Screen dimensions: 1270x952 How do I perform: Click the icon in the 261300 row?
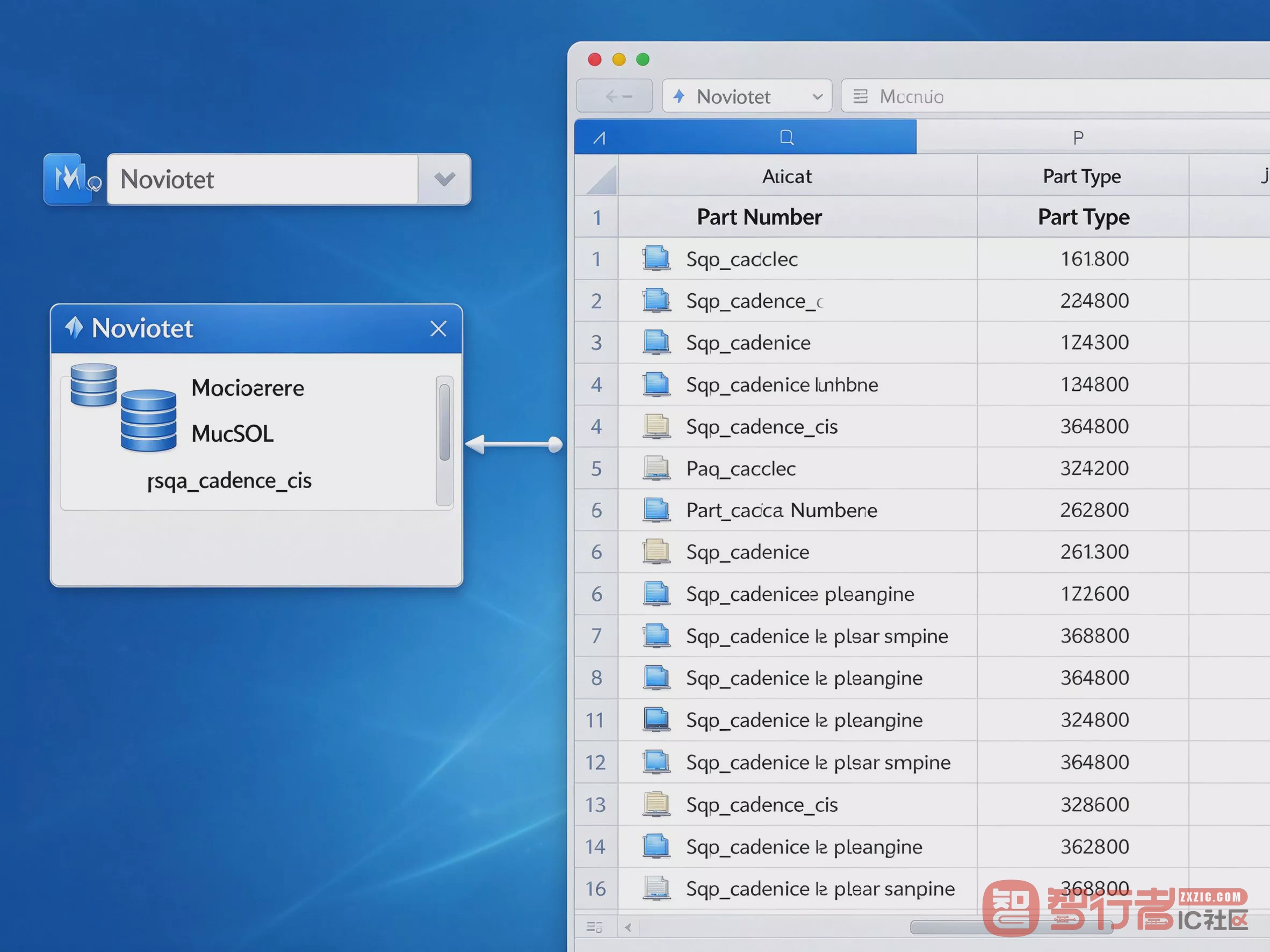click(656, 551)
